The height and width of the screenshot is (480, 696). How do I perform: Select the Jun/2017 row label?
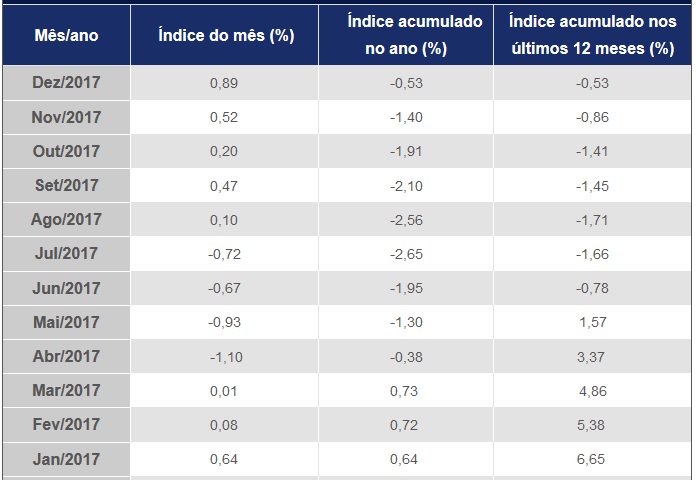click(x=67, y=288)
